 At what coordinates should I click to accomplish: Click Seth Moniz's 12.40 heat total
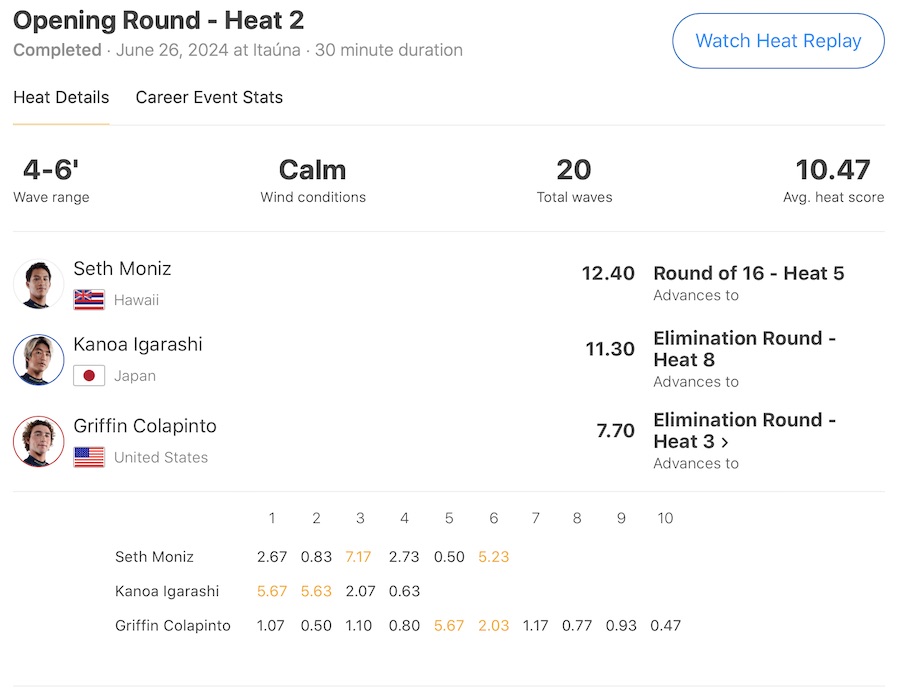608,273
